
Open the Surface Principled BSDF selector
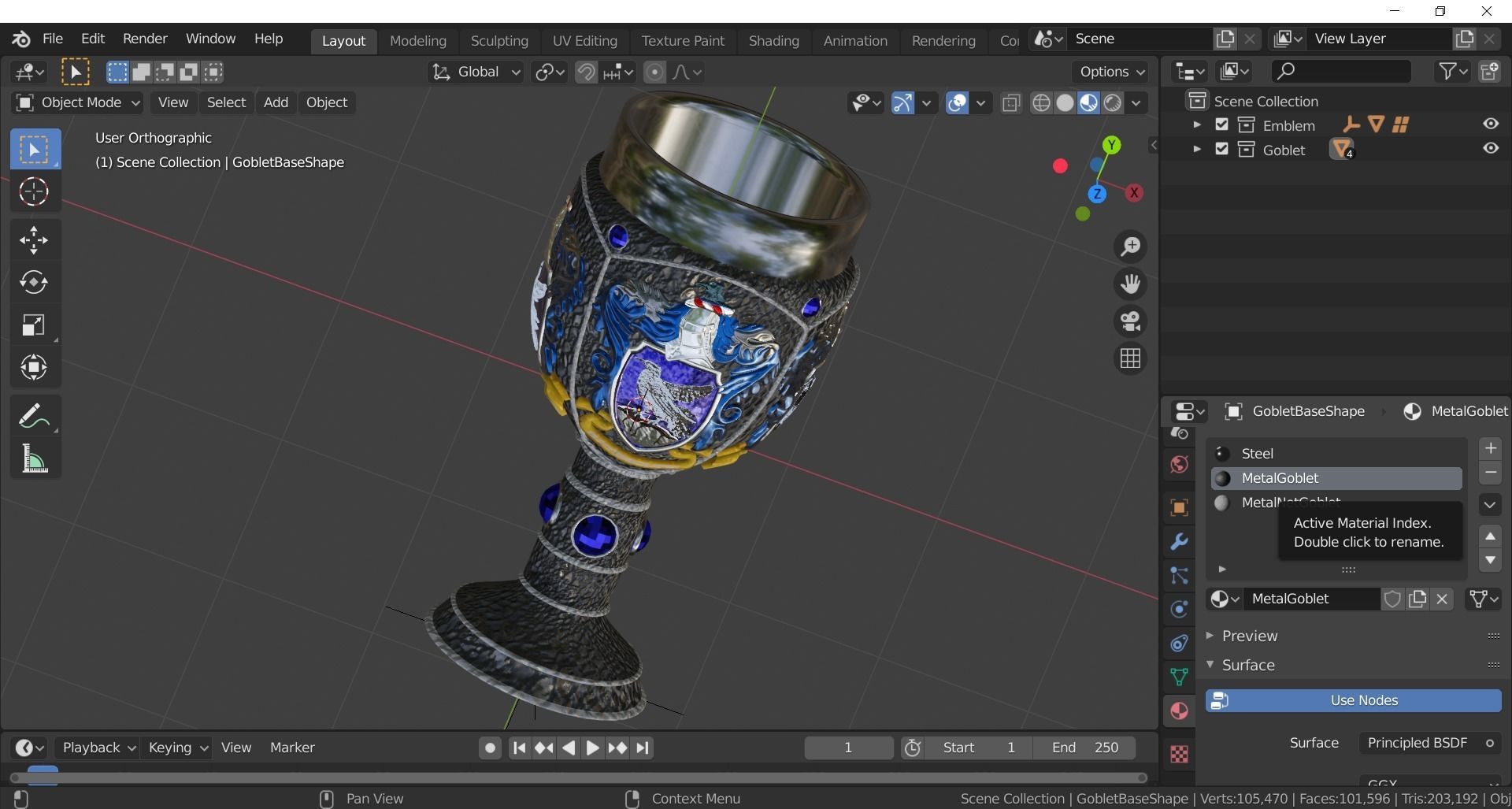pos(1429,743)
